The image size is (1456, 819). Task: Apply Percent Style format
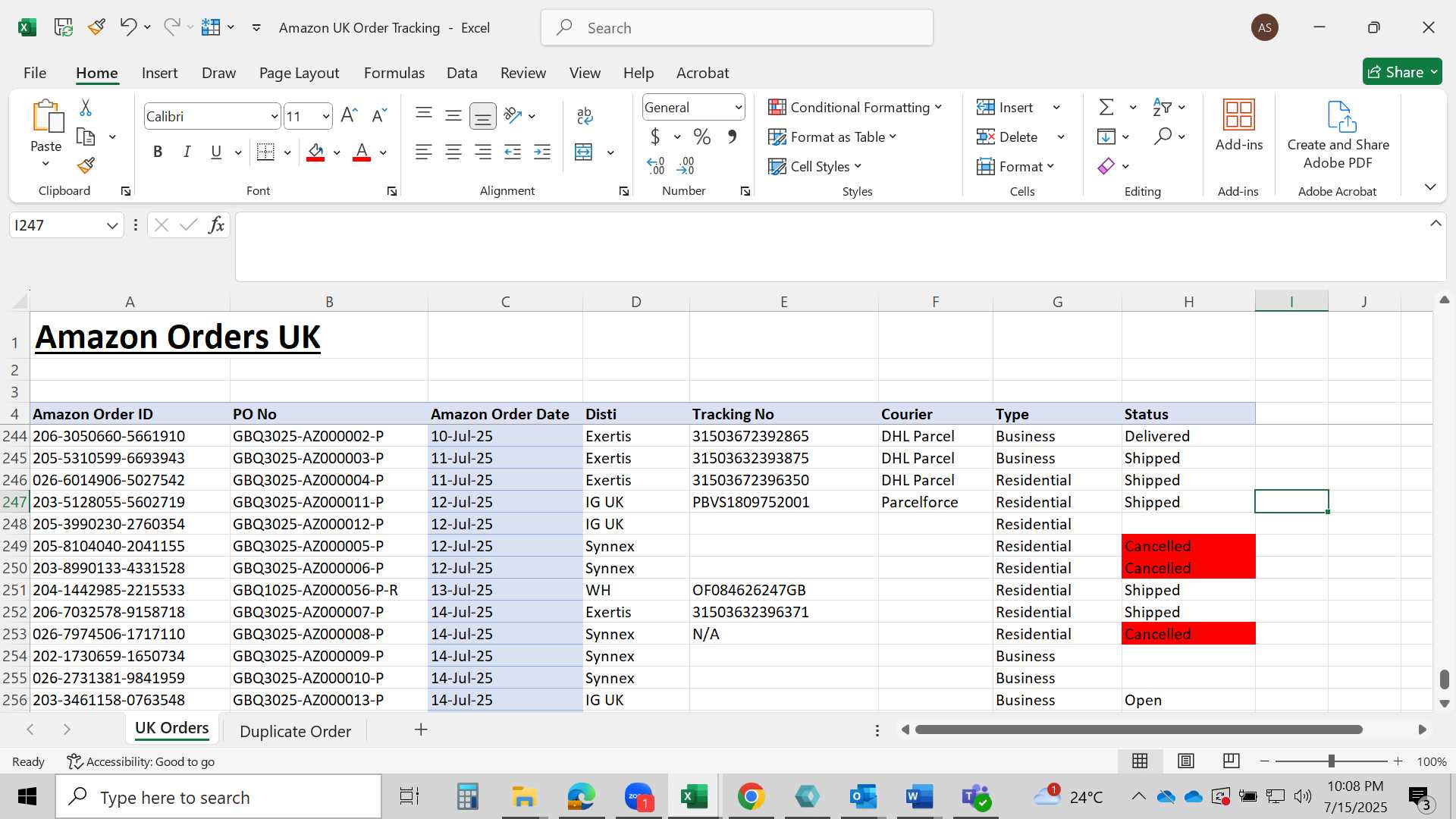tap(702, 137)
